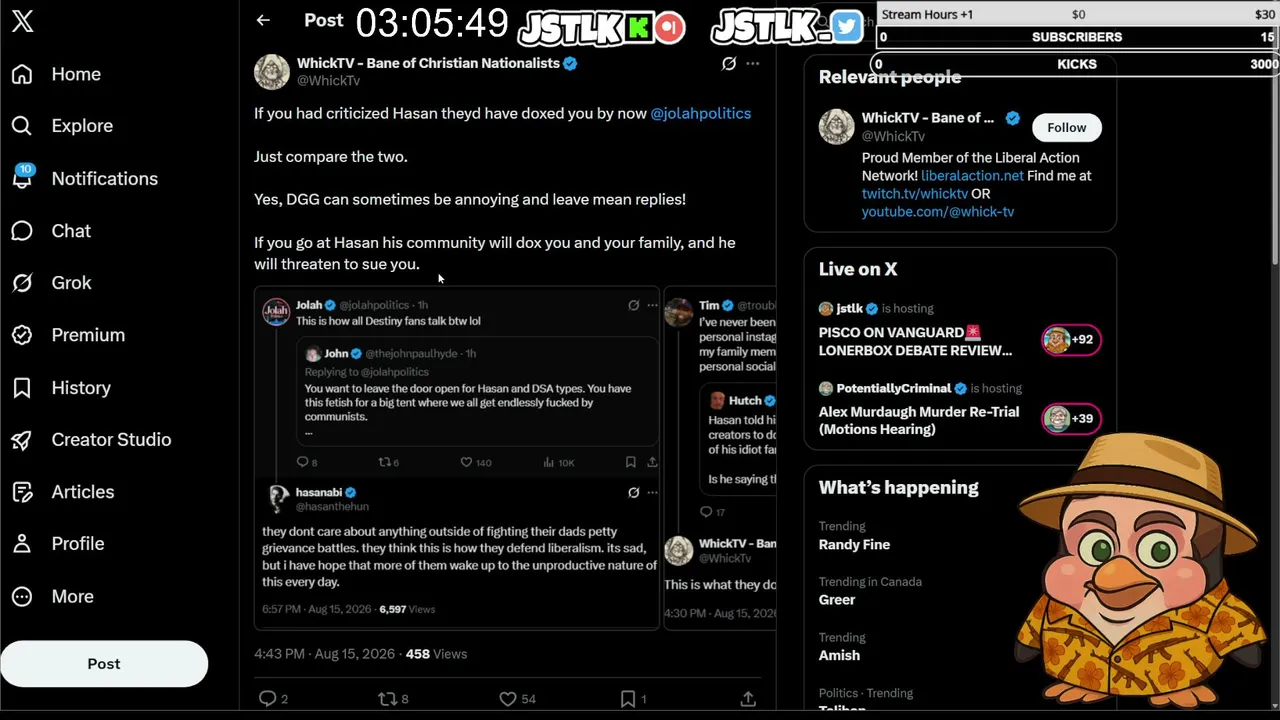Click the 458 Views count
1280x720 pixels.
[x=436, y=654]
